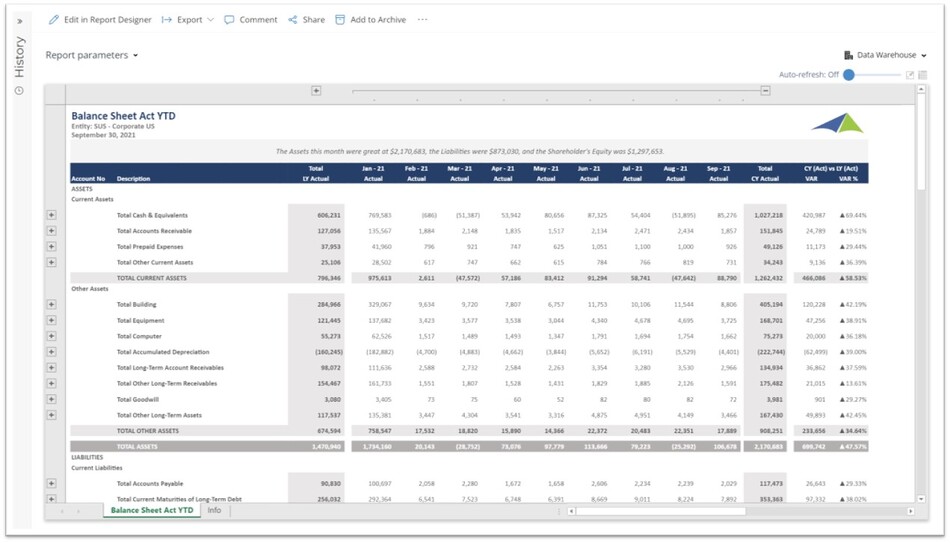Click the pop-out icon beside auto-refresh slider
Image resolution: width=950 pixels, height=543 pixels.
(x=910, y=75)
